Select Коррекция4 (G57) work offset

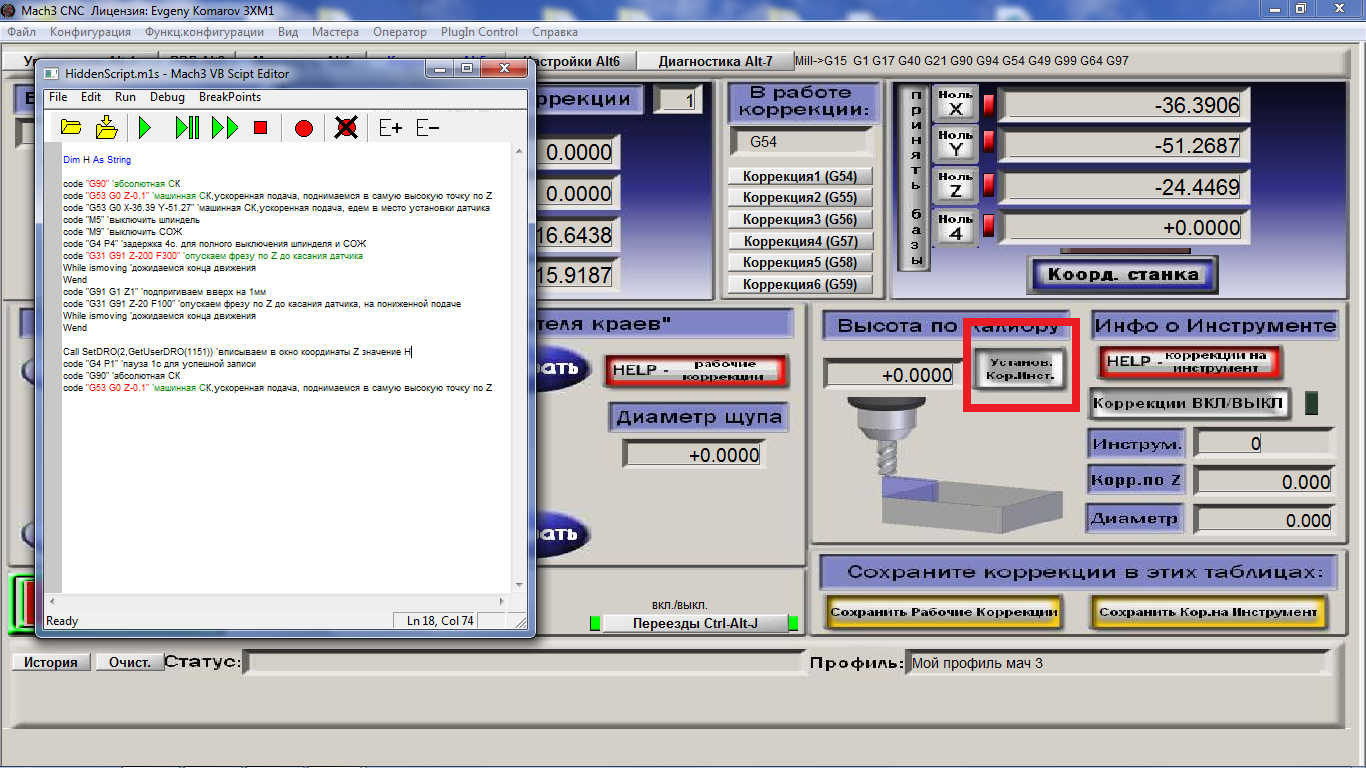tap(800, 241)
